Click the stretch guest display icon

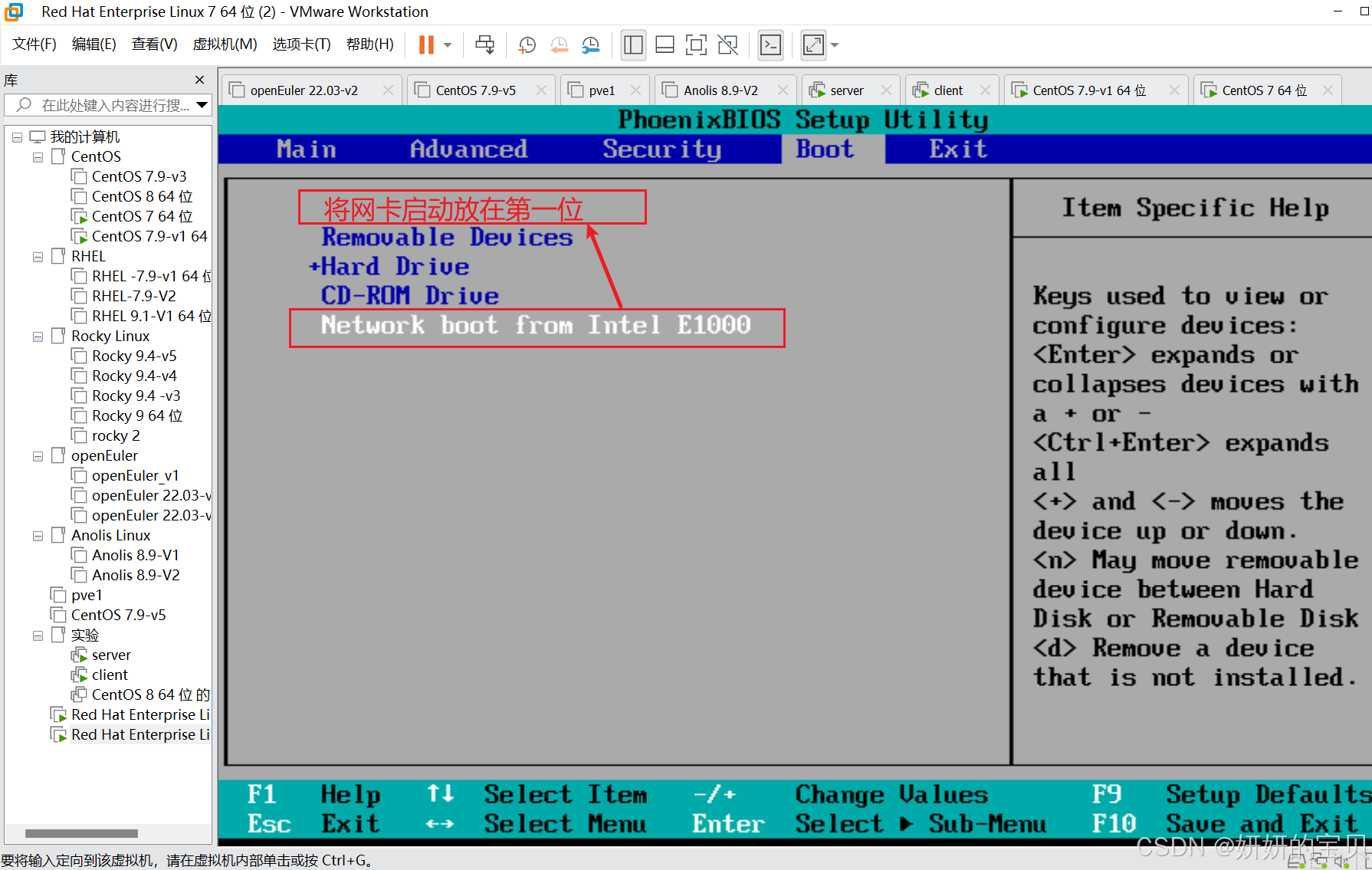tap(813, 45)
